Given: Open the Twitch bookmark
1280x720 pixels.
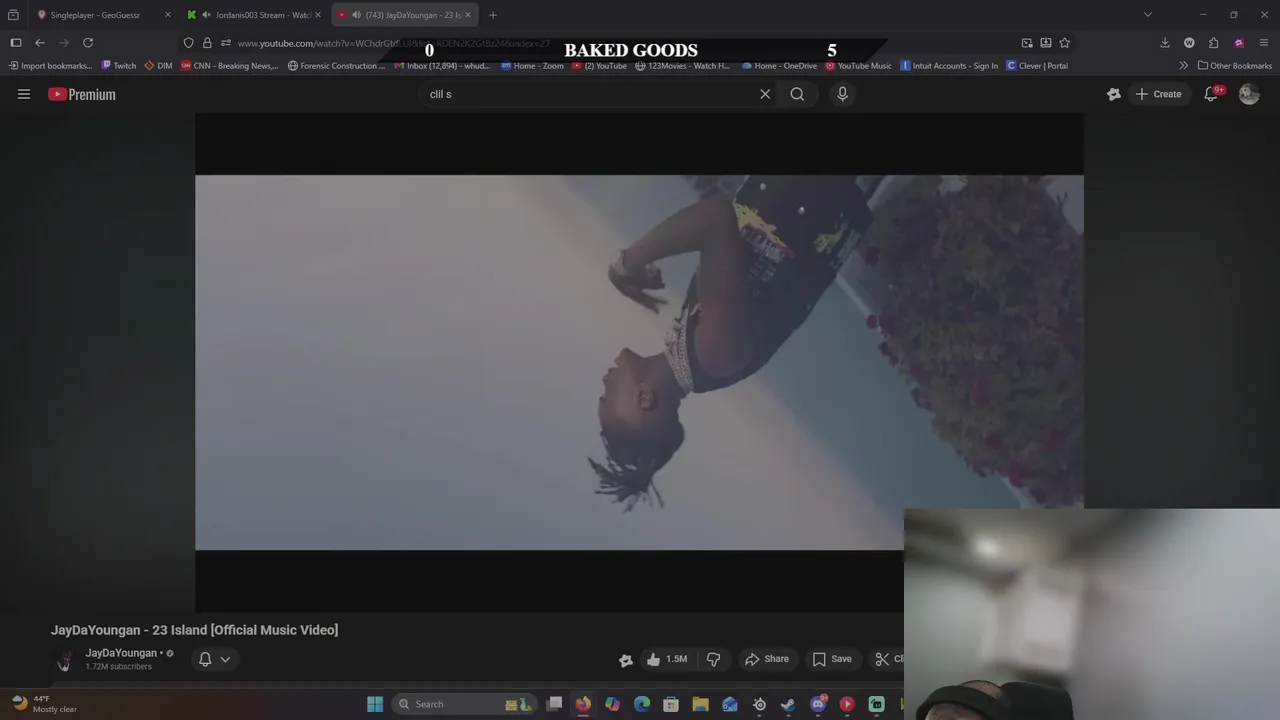Looking at the screenshot, I should [x=119, y=66].
